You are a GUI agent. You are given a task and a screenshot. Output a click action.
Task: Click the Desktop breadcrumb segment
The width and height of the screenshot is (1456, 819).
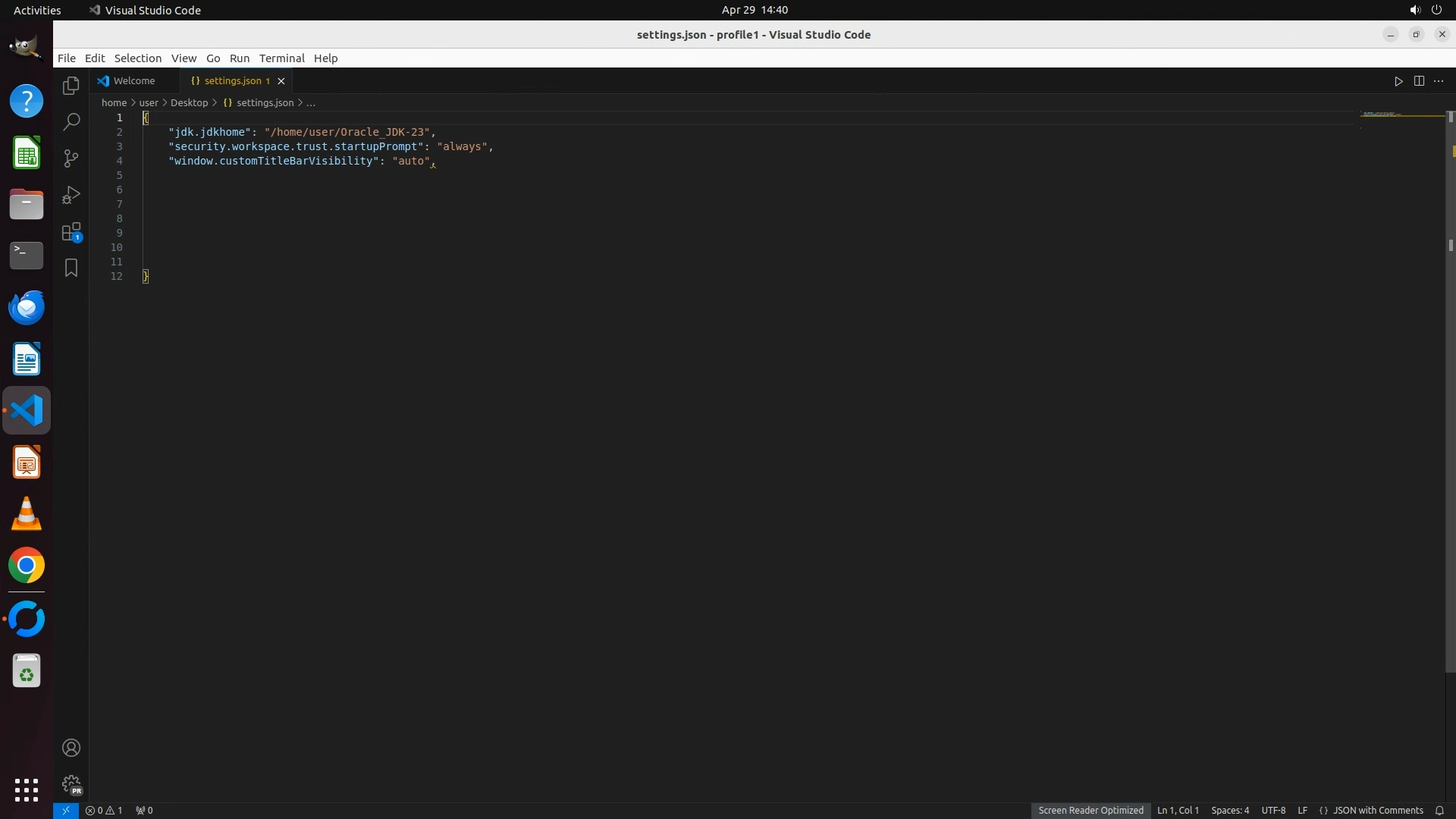189,103
